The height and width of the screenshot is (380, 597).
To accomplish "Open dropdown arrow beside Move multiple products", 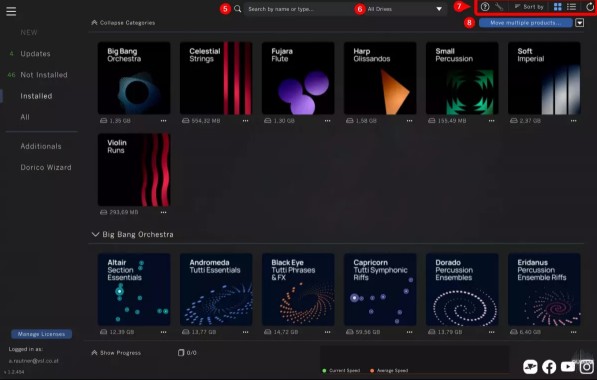I will [579, 23].
